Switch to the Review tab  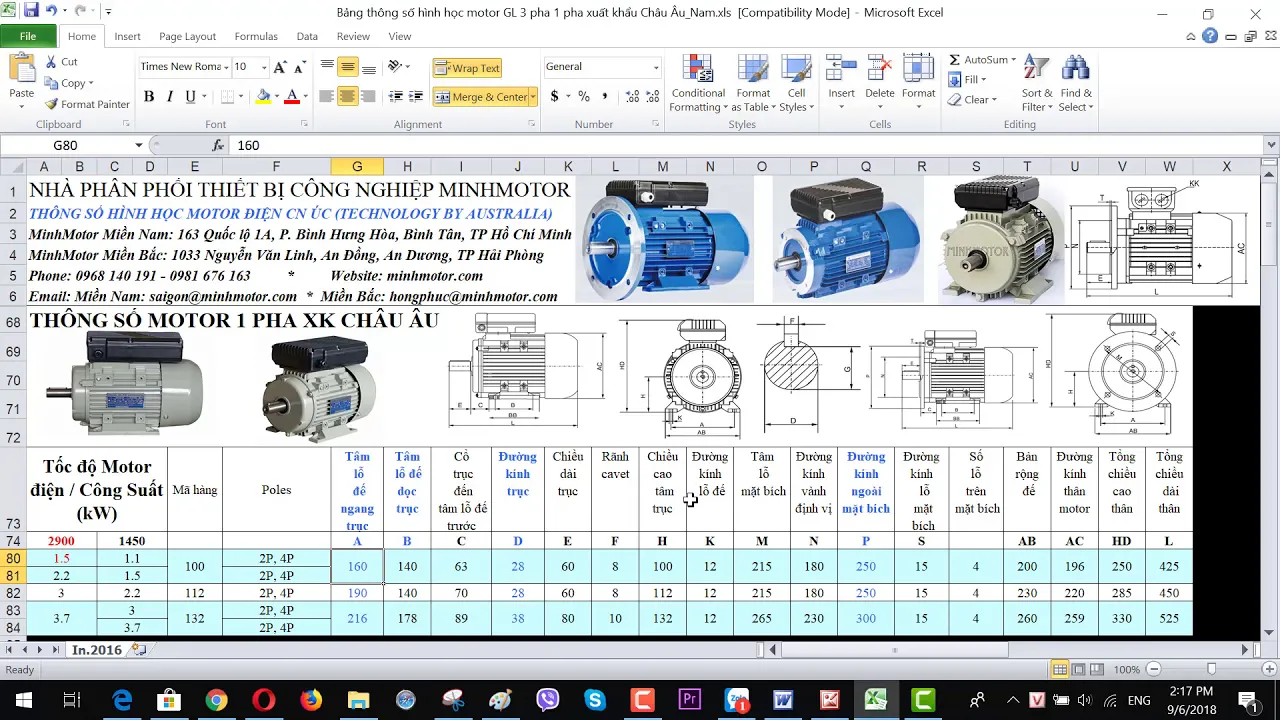(x=353, y=36)
